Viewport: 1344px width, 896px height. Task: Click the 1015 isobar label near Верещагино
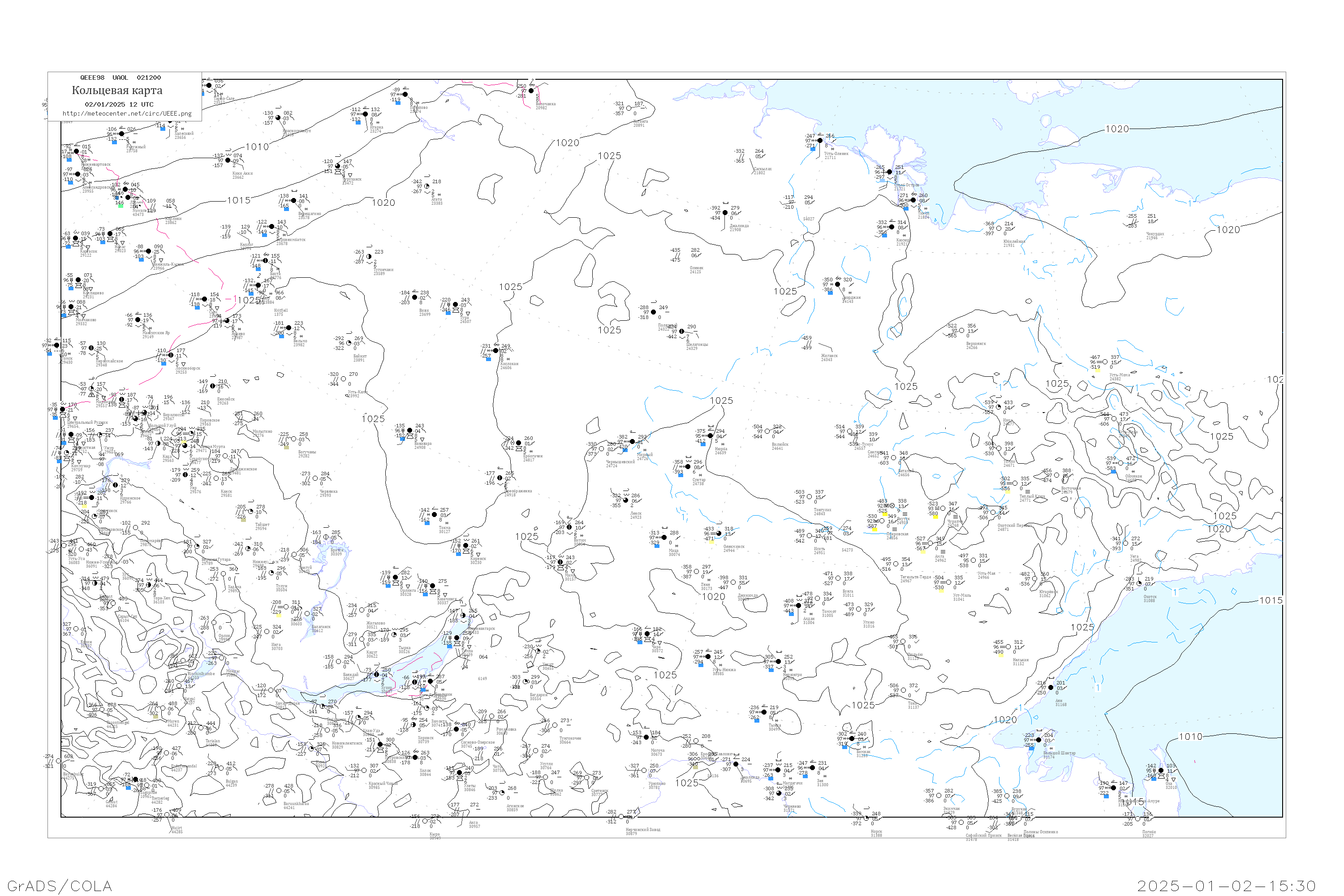pyautogui.click(x=238, y=200)
